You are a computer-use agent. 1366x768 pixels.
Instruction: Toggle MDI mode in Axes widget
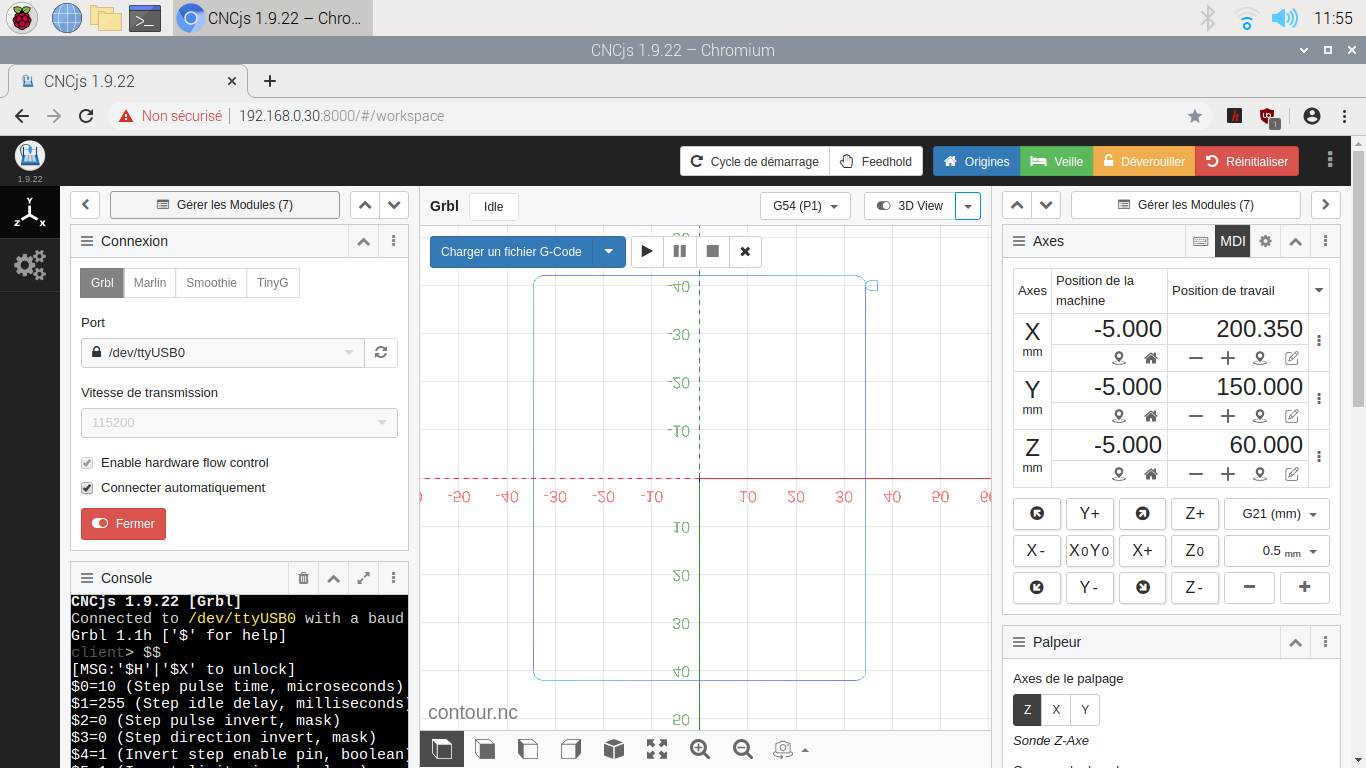tap(1233, 241)
